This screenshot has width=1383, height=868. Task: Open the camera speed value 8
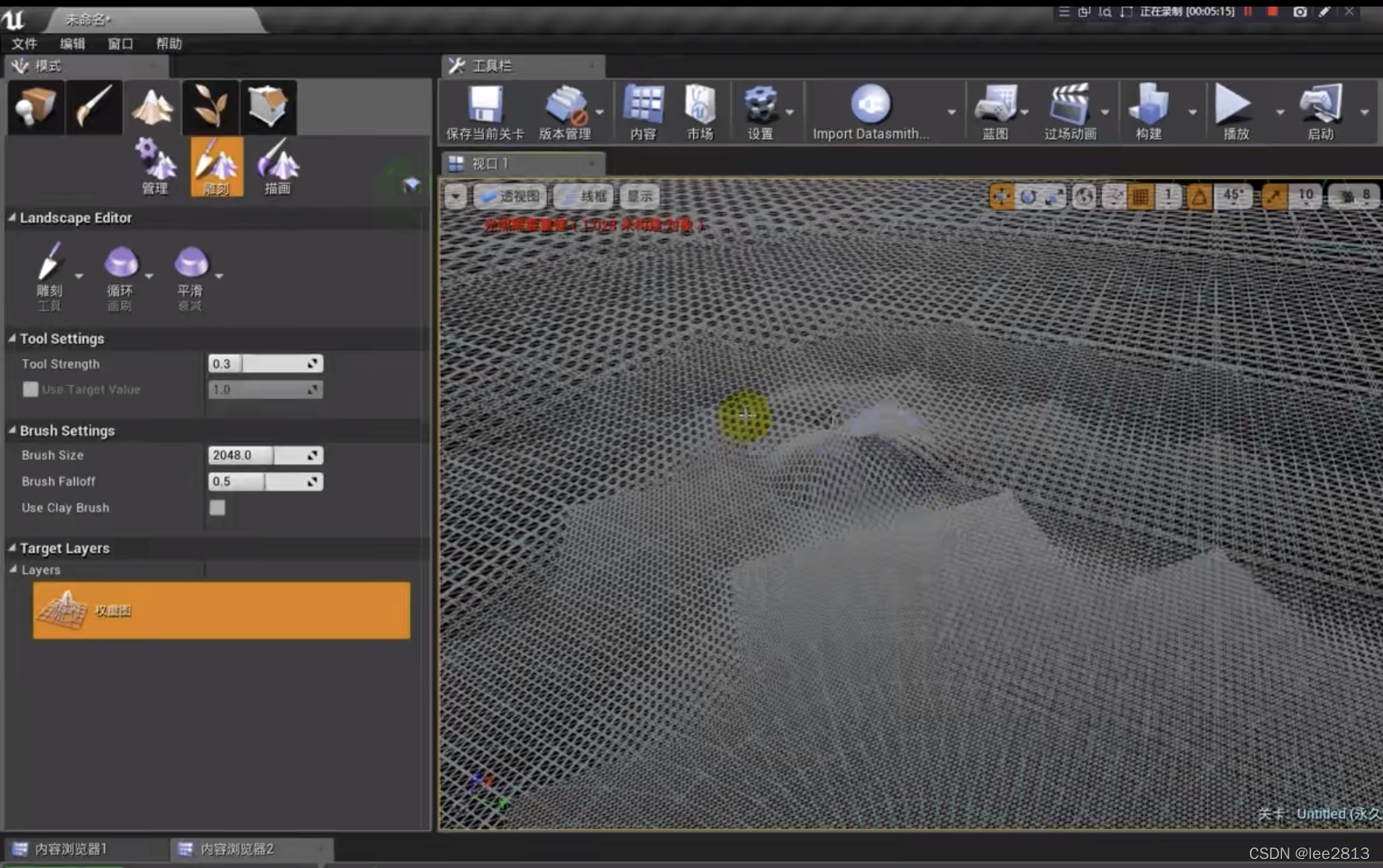1355,196
